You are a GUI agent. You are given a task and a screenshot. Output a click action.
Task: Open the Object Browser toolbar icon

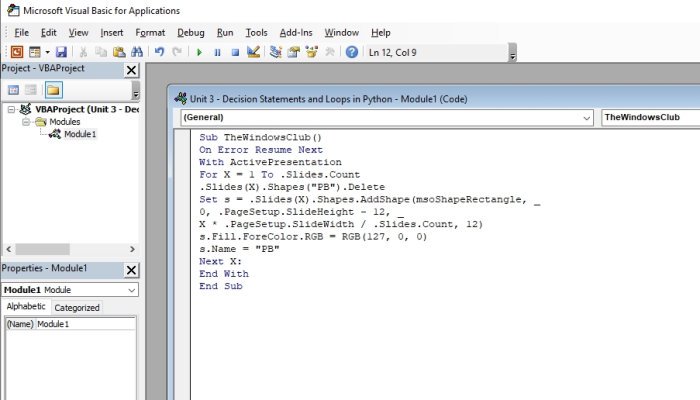click(x=312, y=52)
